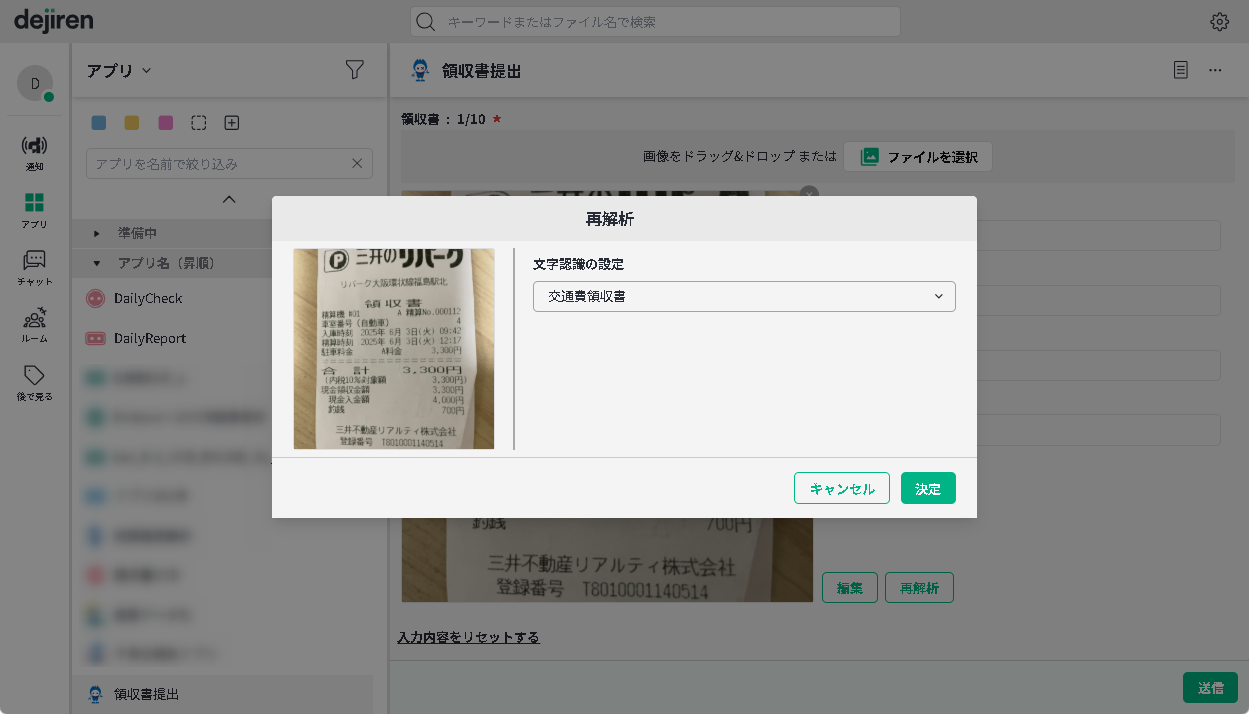
Task: Open the ルーム rooms sidebar icon
Action: tap(34, 324)
